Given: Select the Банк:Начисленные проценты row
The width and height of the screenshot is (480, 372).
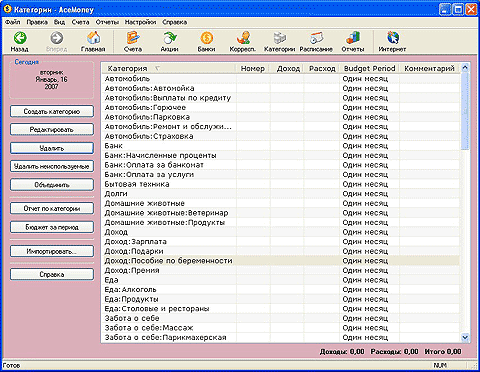Looking at the screenshot, I should (x=281, y=156).
